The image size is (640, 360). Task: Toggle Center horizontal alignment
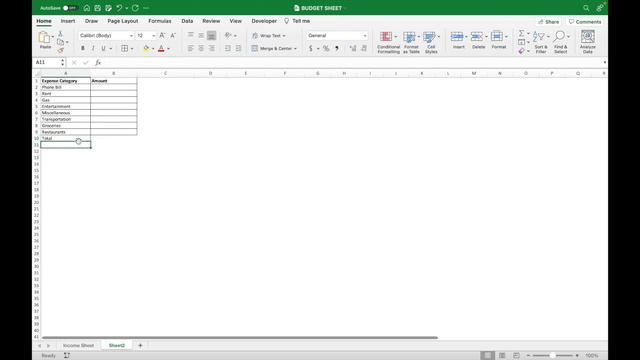point(201,49)
